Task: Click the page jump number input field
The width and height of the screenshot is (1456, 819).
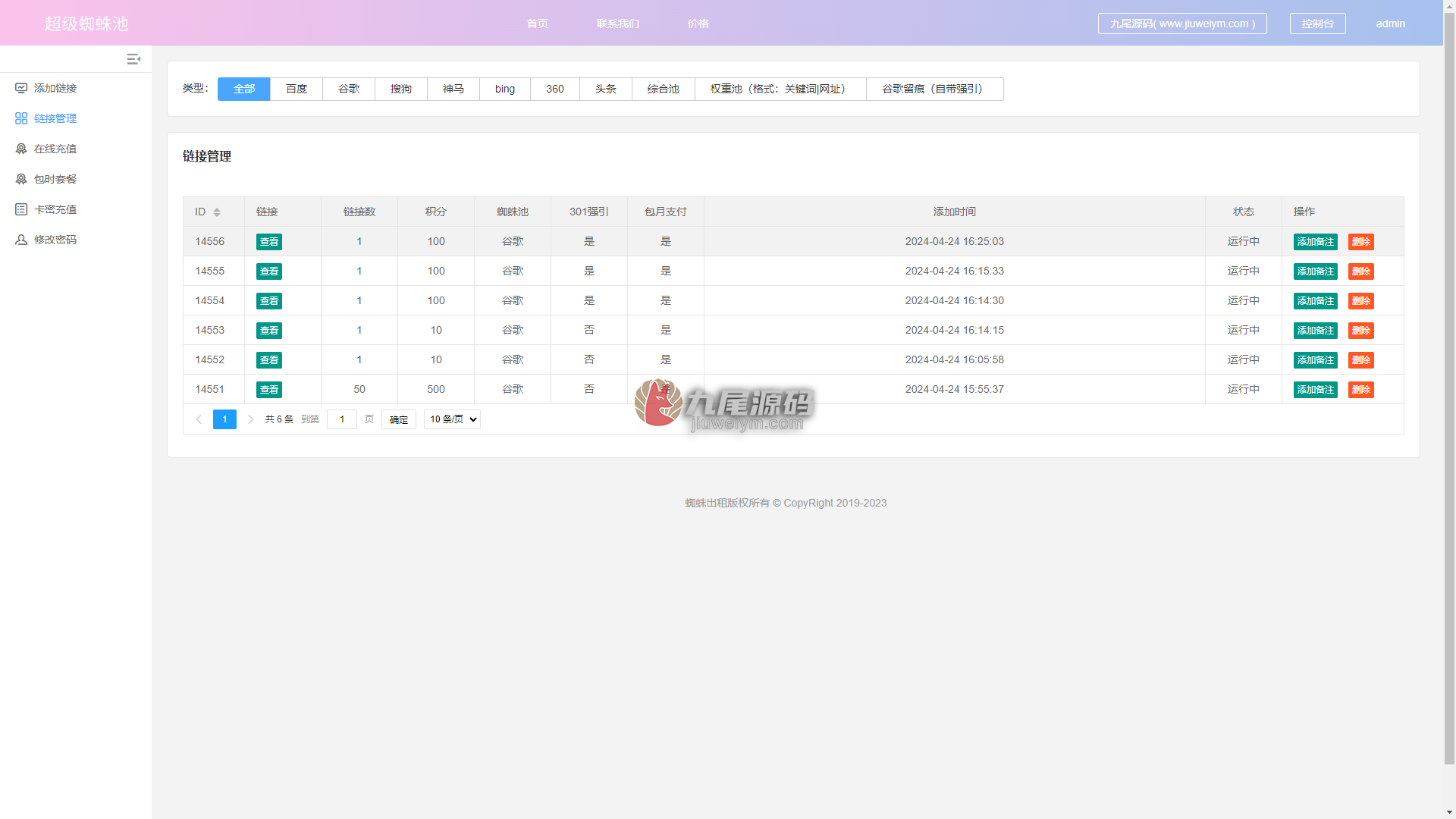Action: [x=342, y=419]
